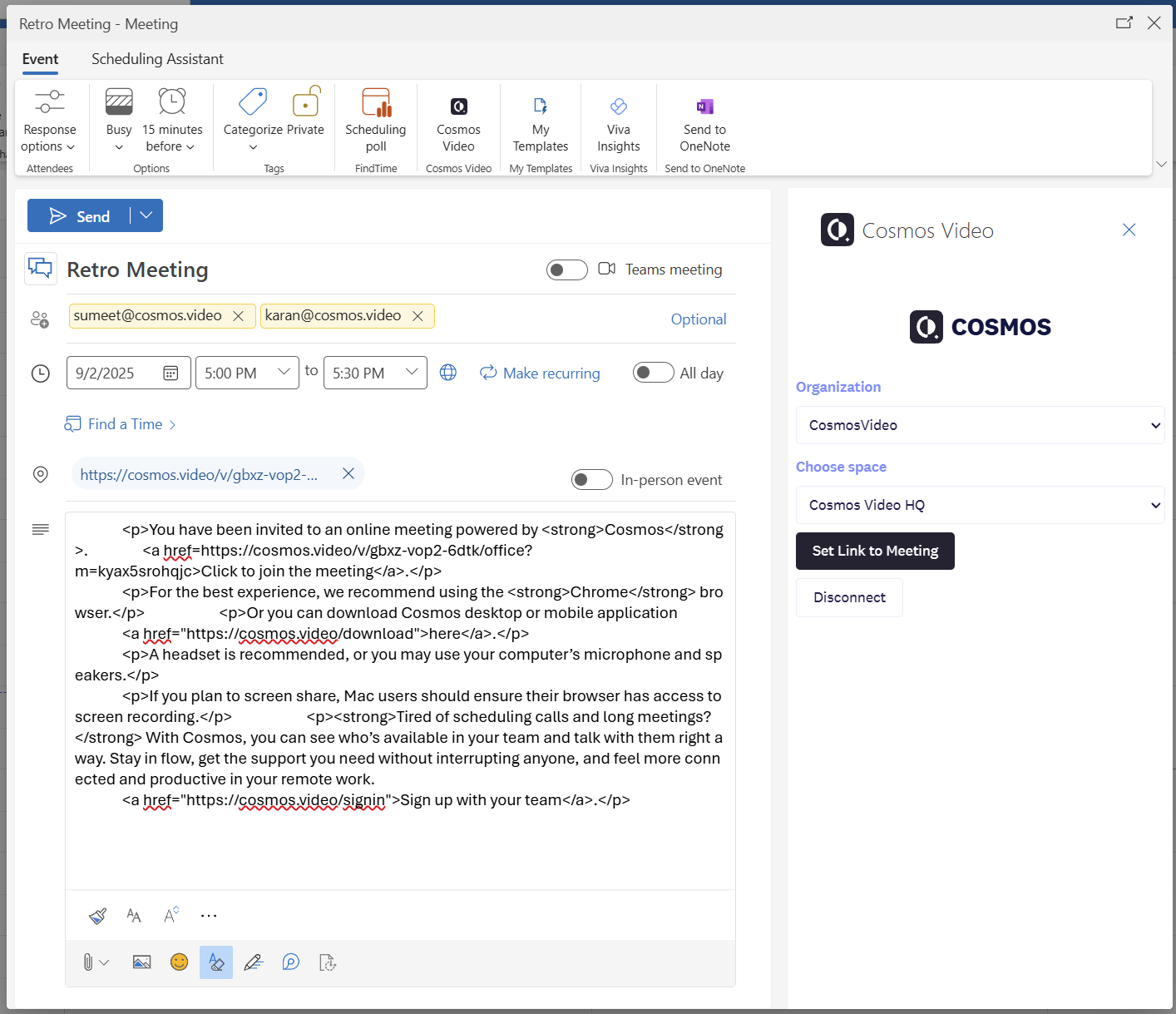Viewport: 1176px width, 1014px height.
Task: Open more formatting options ellipsis
Action: (209, 916)
